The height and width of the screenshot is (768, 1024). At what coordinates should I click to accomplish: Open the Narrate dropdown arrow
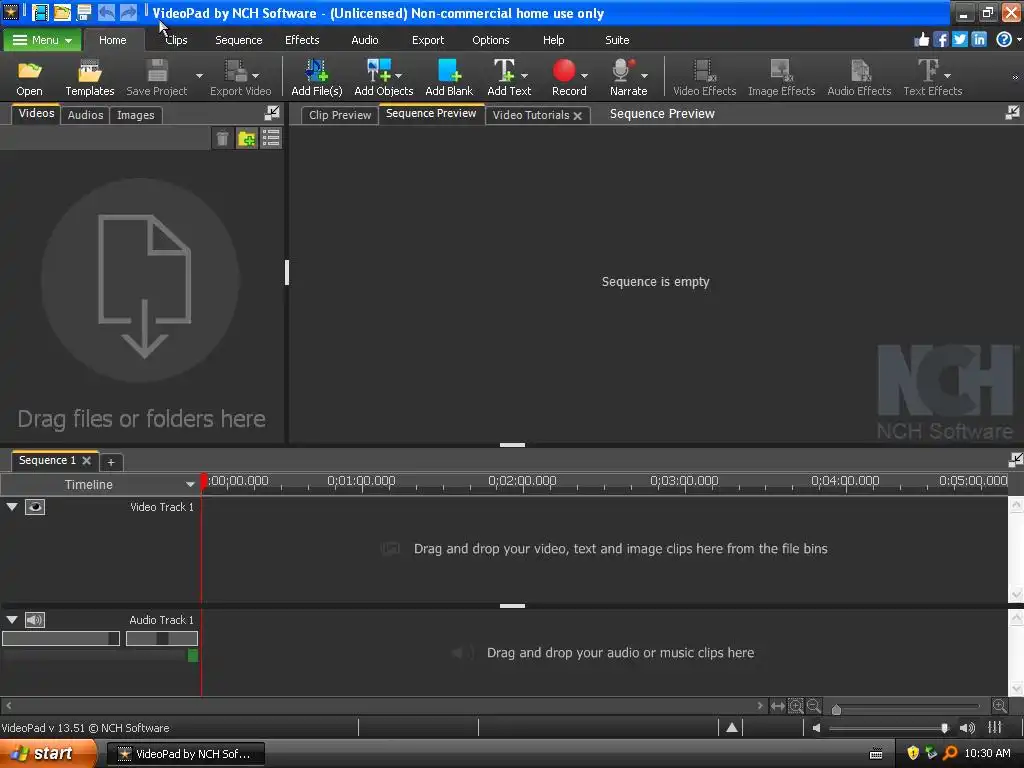coord(645,76)
